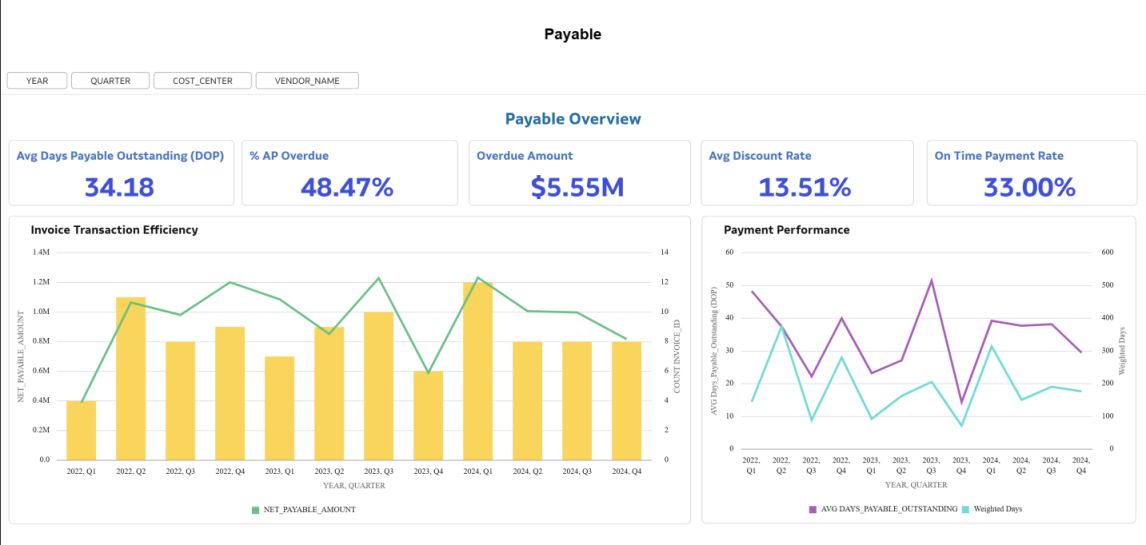Click the purple line peak at 2023 Q3
The width and height of the screenshot is (1146, 545).
pos(931,280)
